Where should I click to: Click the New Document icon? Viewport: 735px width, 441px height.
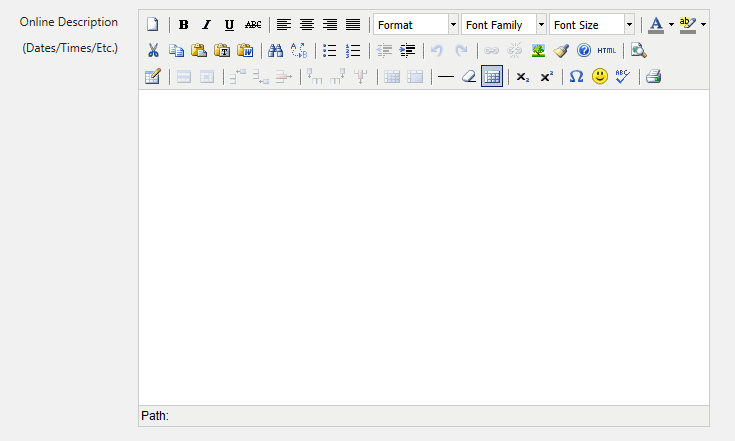click(152, 24)
